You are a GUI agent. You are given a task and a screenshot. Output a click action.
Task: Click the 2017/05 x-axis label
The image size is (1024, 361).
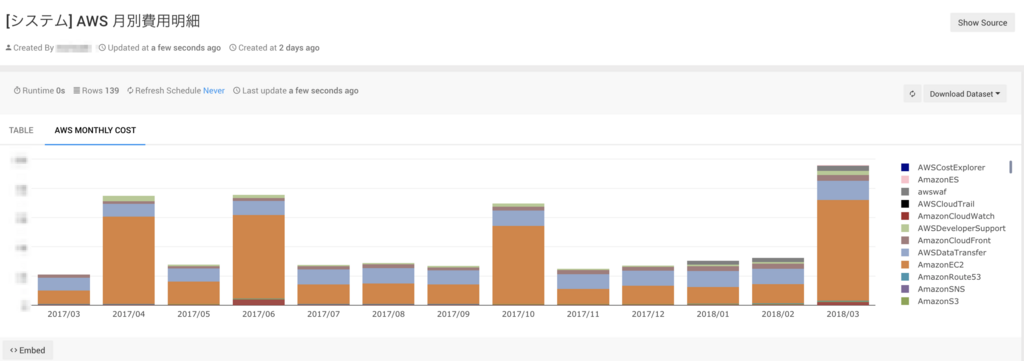pos(194,314)
